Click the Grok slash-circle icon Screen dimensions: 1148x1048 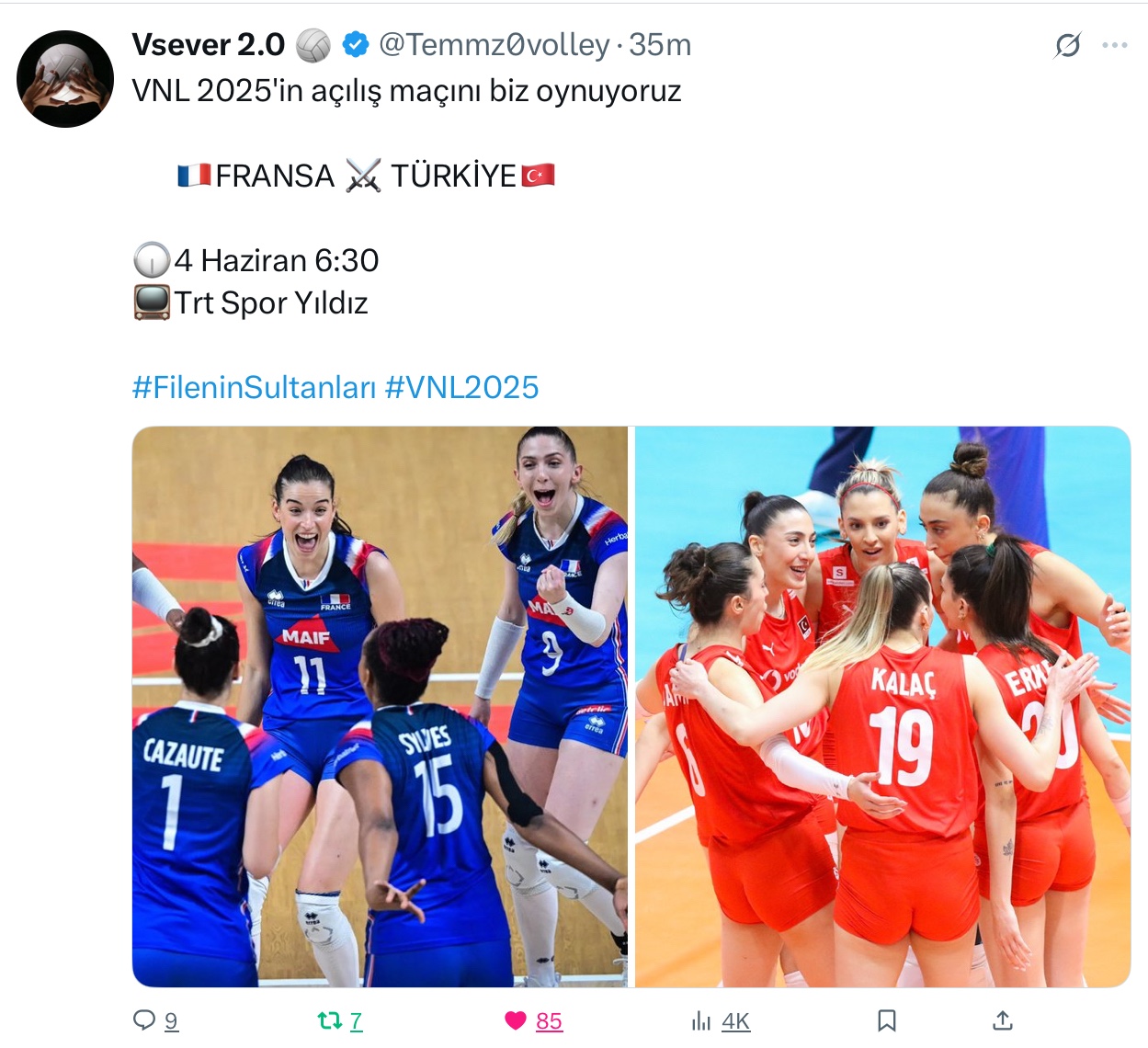click(1068, 44)
